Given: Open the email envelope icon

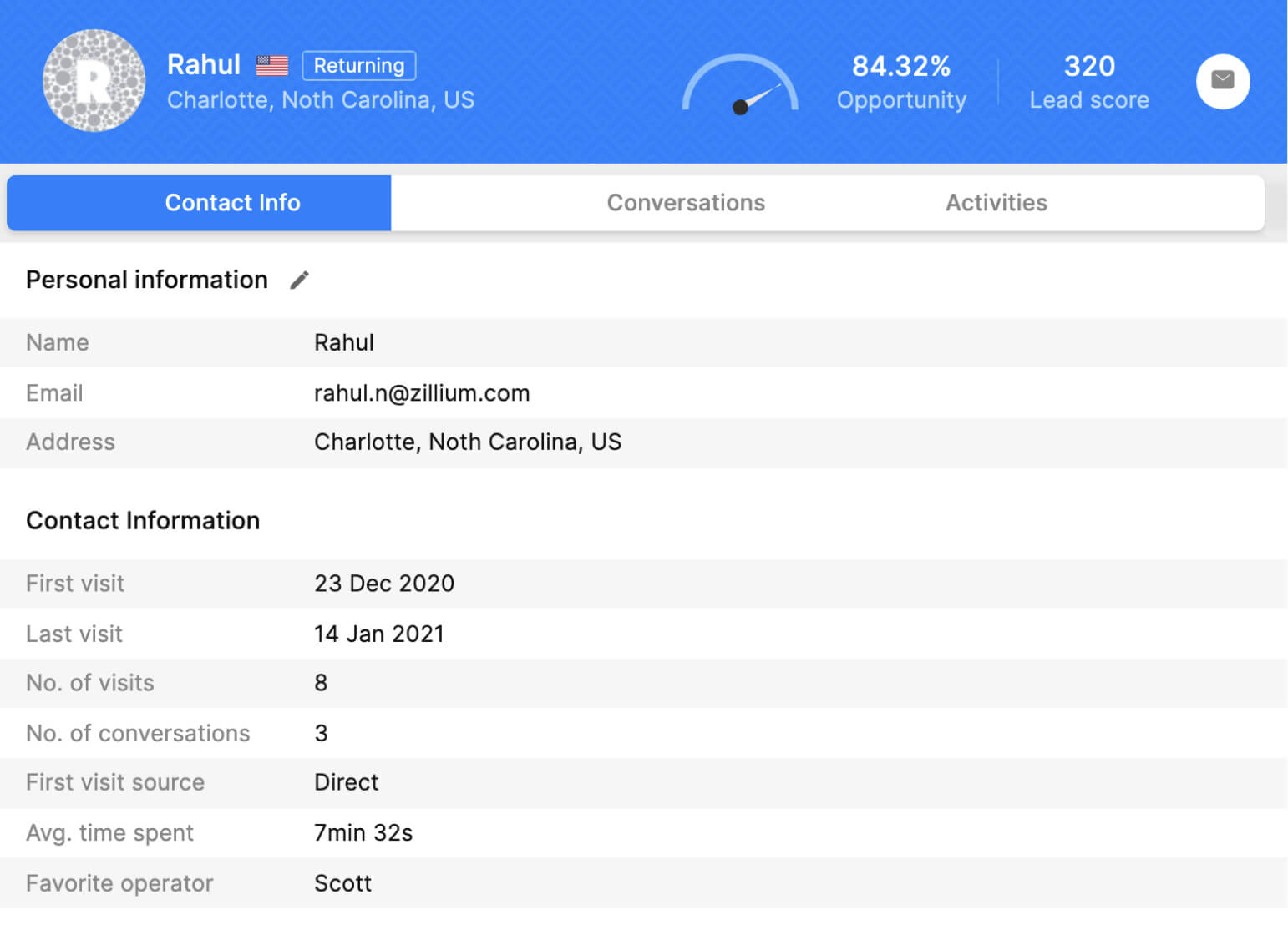Looking at the screenshot, I should tap(1222, 81).
